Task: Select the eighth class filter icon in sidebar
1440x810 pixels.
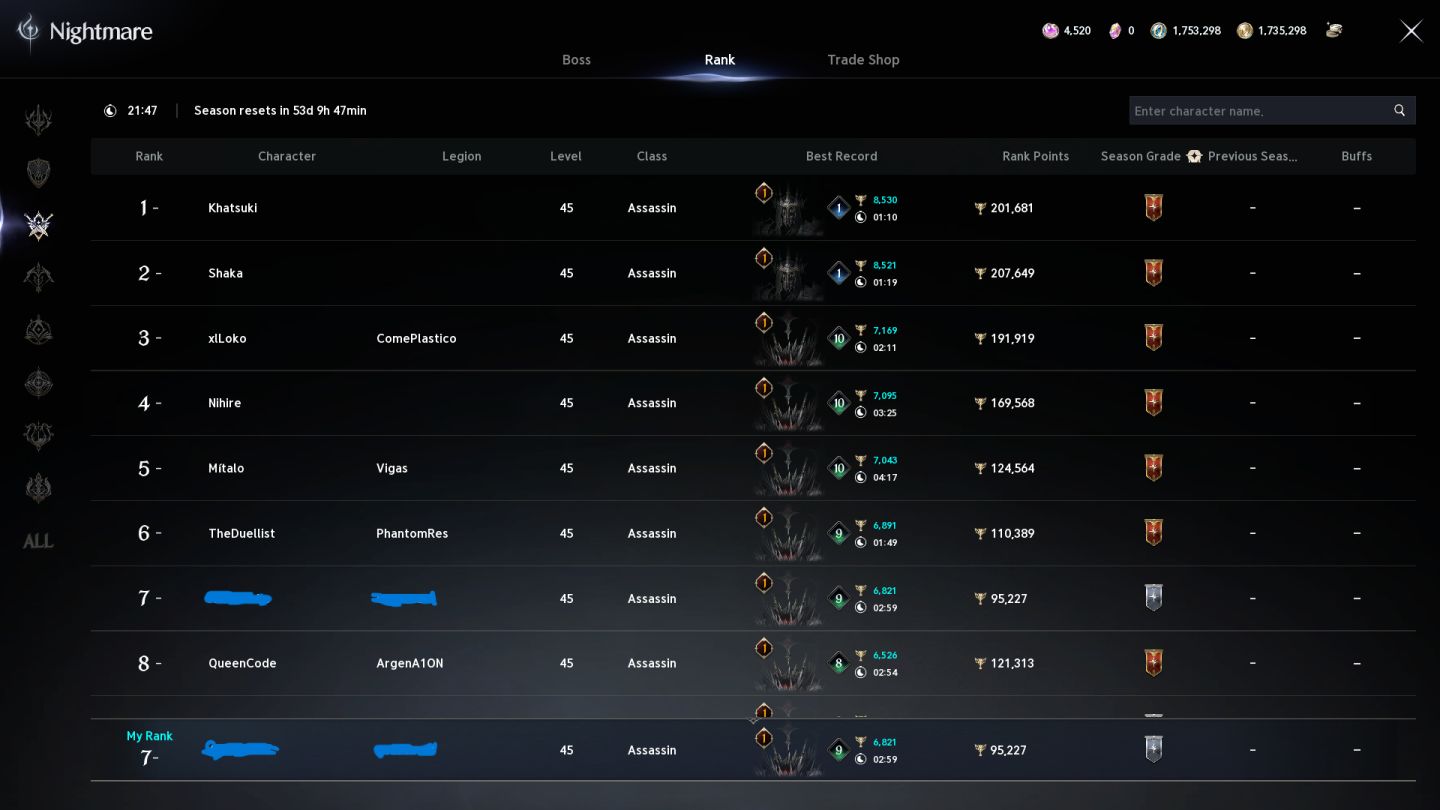Action: (x=39, y=488)
